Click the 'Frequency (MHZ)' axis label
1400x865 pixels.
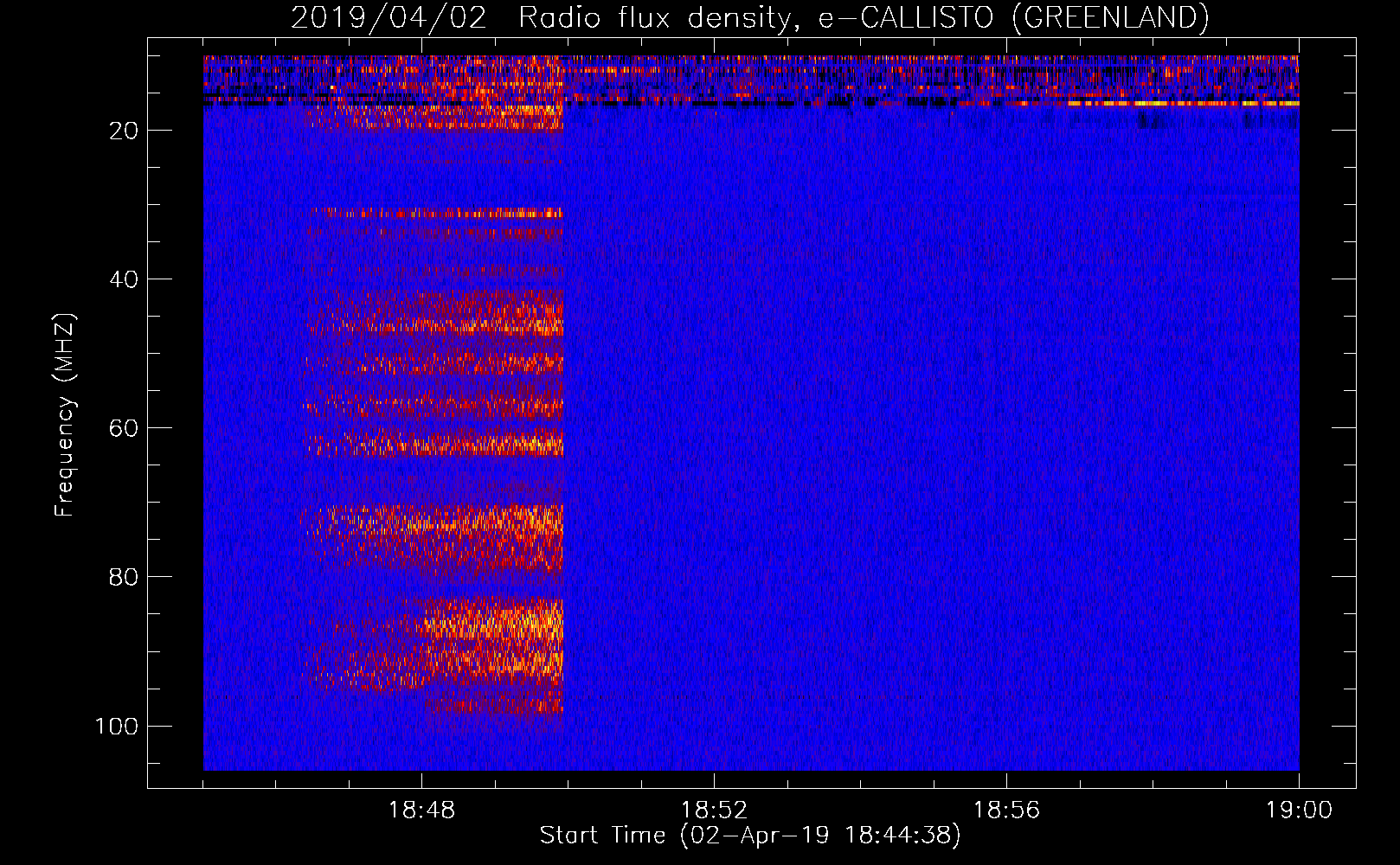coord(65,414)
